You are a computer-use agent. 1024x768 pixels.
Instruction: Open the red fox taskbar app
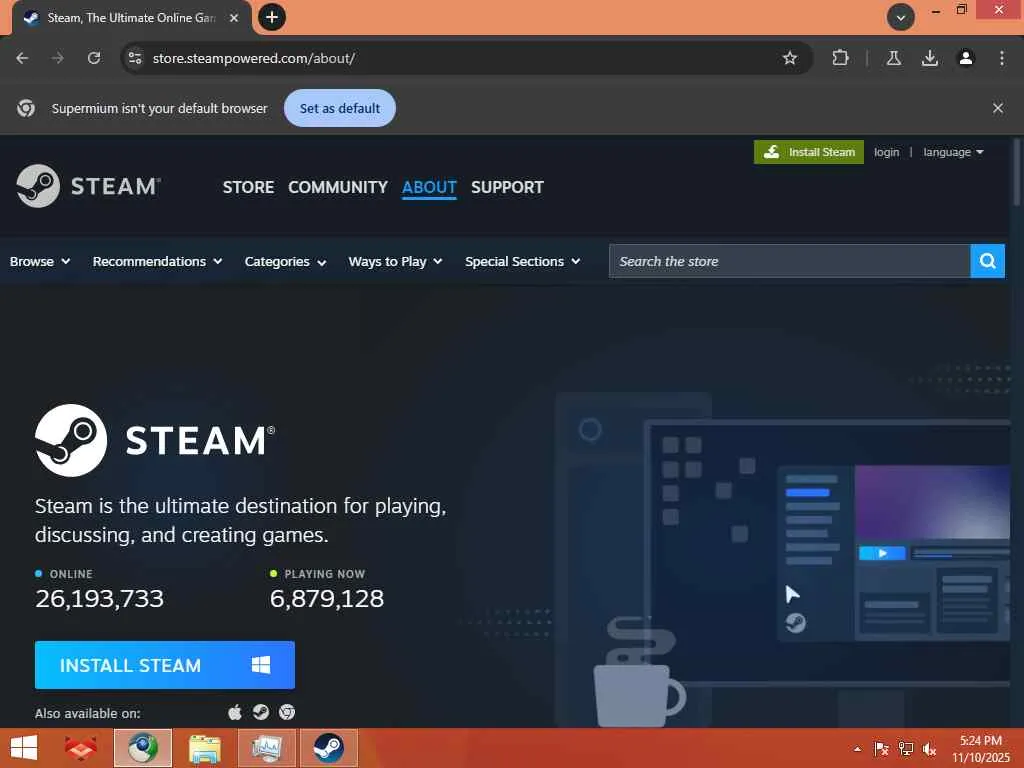pos(80,748)
